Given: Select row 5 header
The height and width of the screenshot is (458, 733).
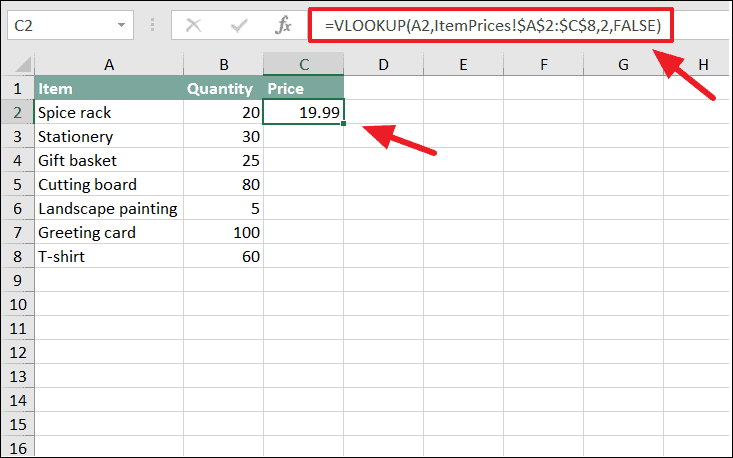Looking at the screenshot, I should (x=18, y=184).
